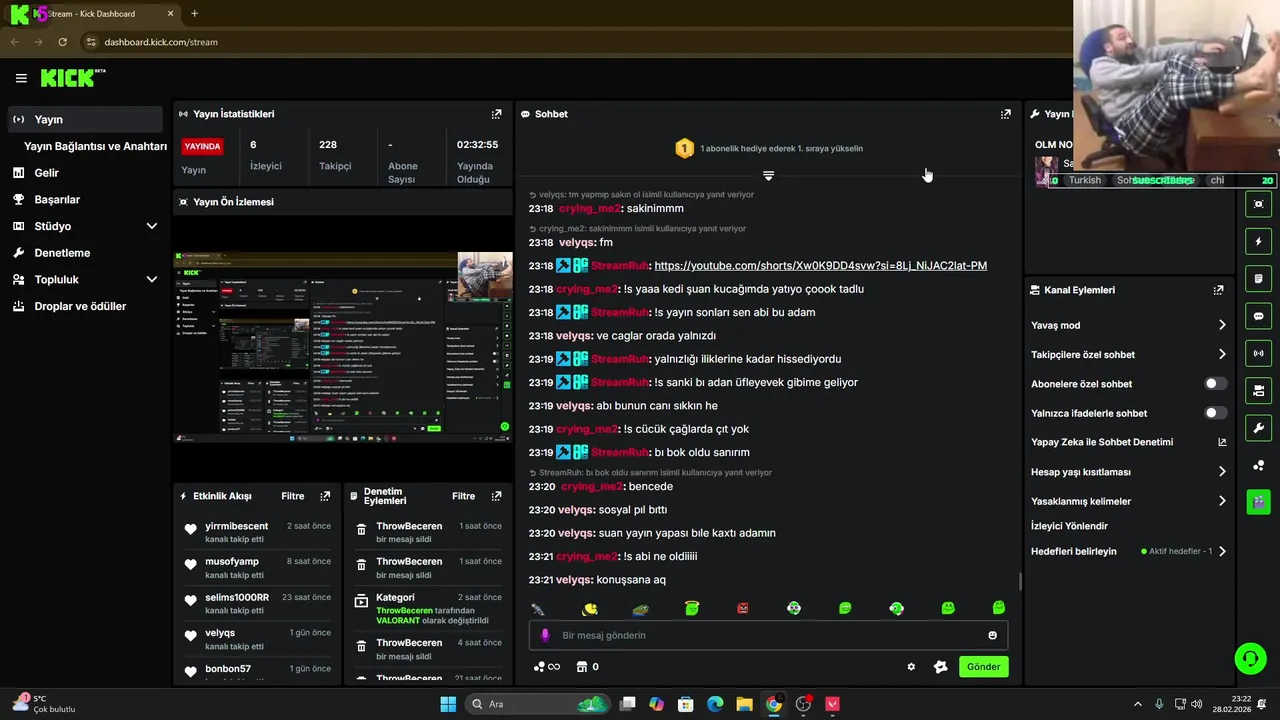Select the yellow bee emote
1280x720 pixels.
pyautogui.click(x=590, y=608)
